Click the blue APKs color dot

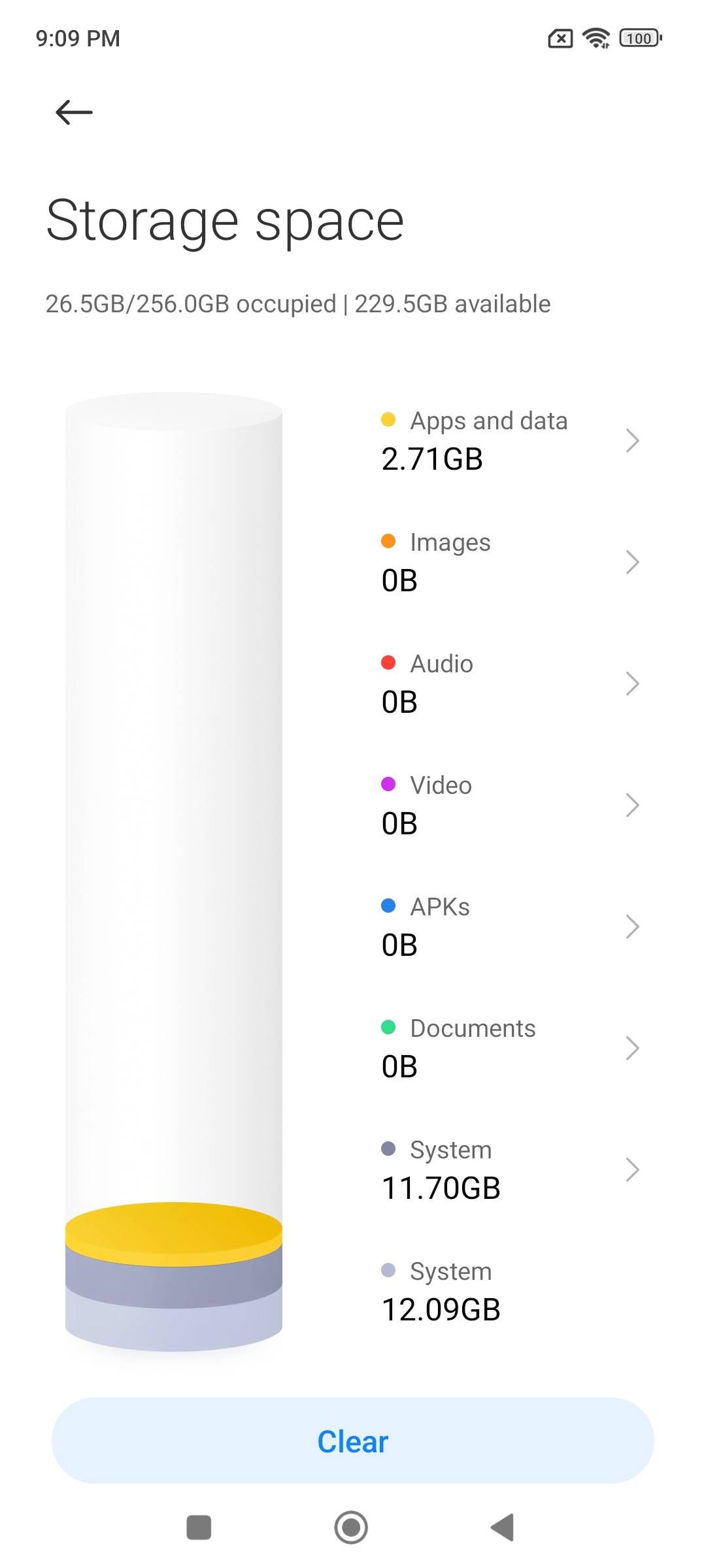tap(388, 906)
